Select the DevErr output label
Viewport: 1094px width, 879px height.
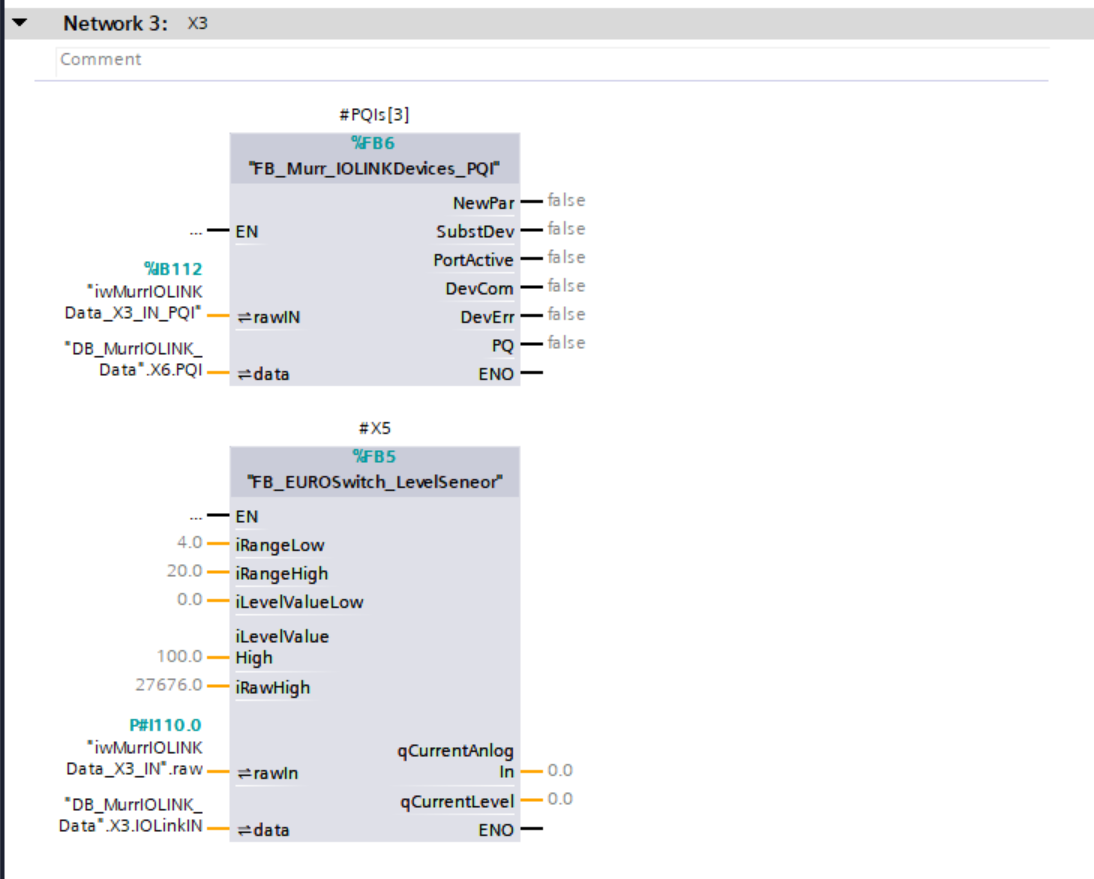click(487, 317)
